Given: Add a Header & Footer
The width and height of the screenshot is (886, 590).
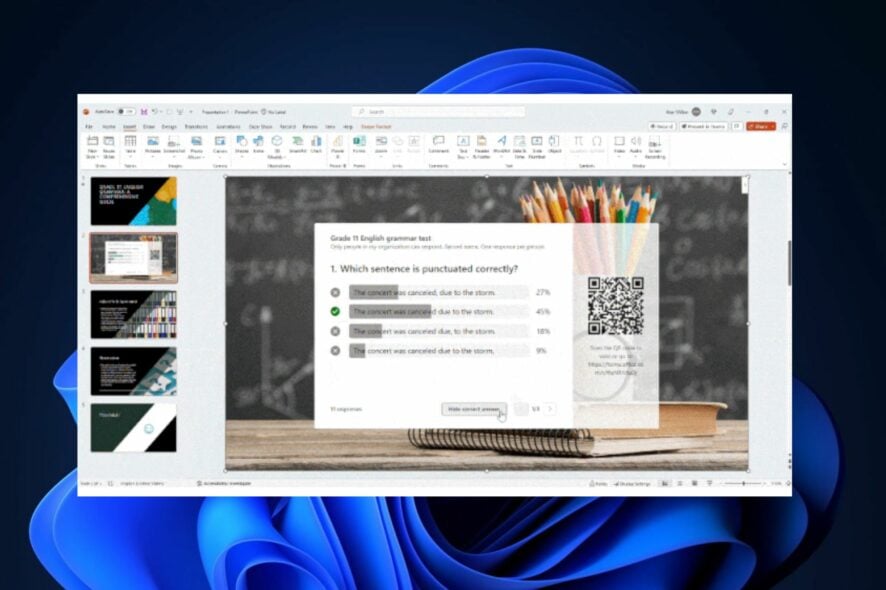Looking at the screenshot, I should click(482, 142).
